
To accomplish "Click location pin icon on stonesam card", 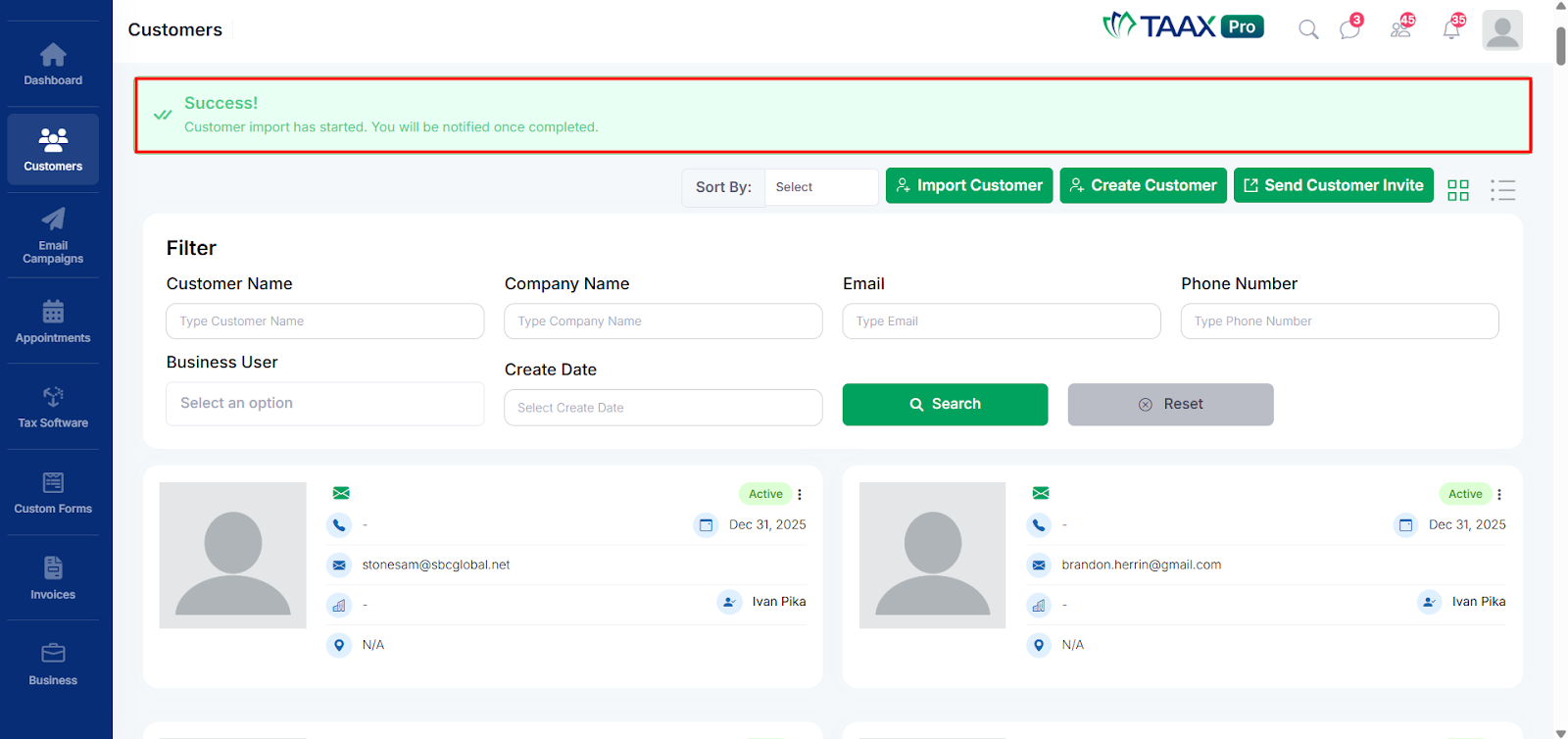I will point(339,645).
